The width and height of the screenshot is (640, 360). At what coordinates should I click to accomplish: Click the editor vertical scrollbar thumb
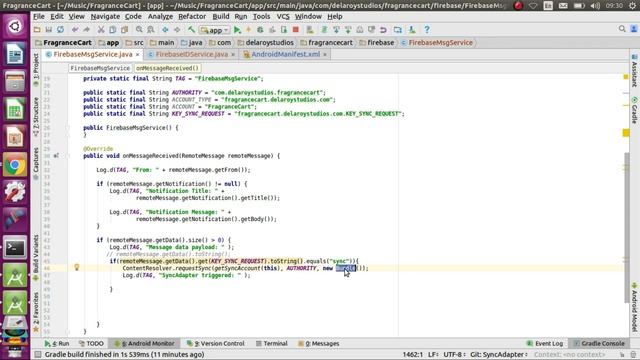coord(626,227)
